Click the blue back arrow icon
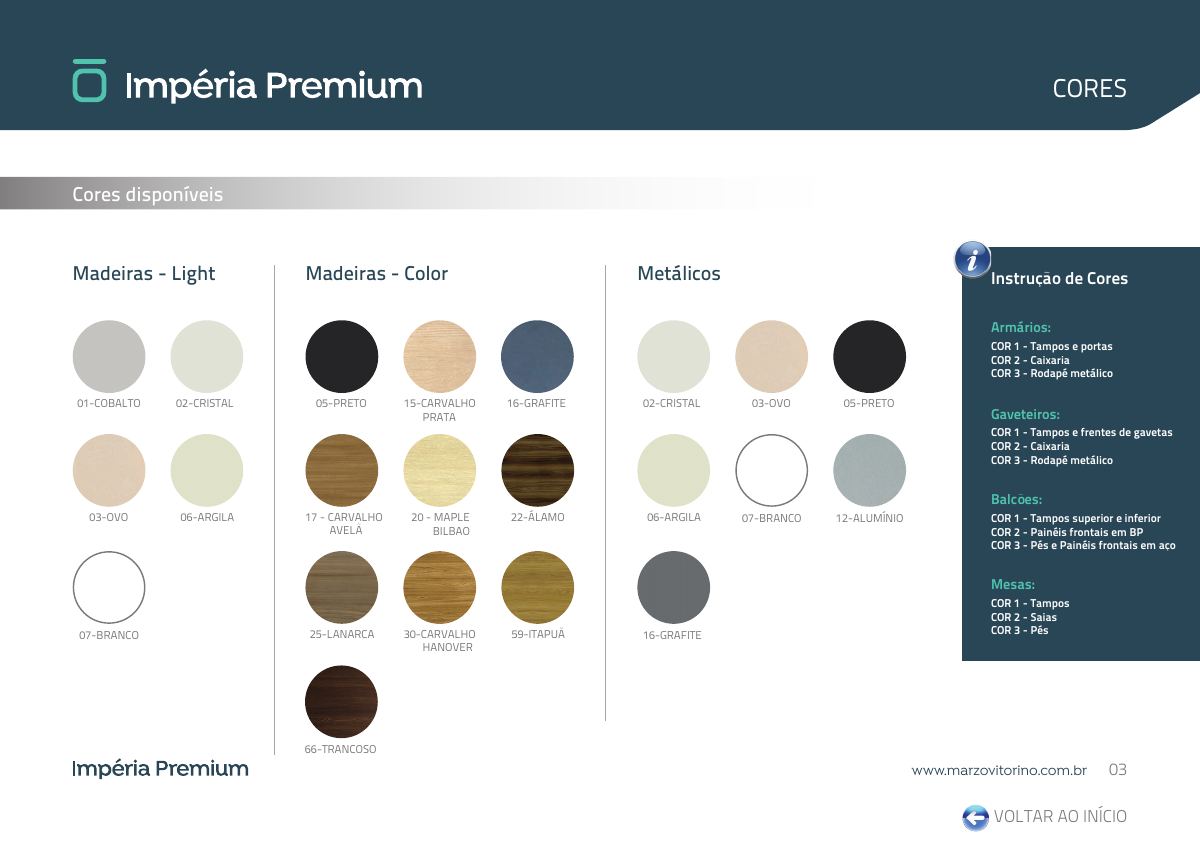The height and width of the screenshot is (849, 1200). (975, 817)
